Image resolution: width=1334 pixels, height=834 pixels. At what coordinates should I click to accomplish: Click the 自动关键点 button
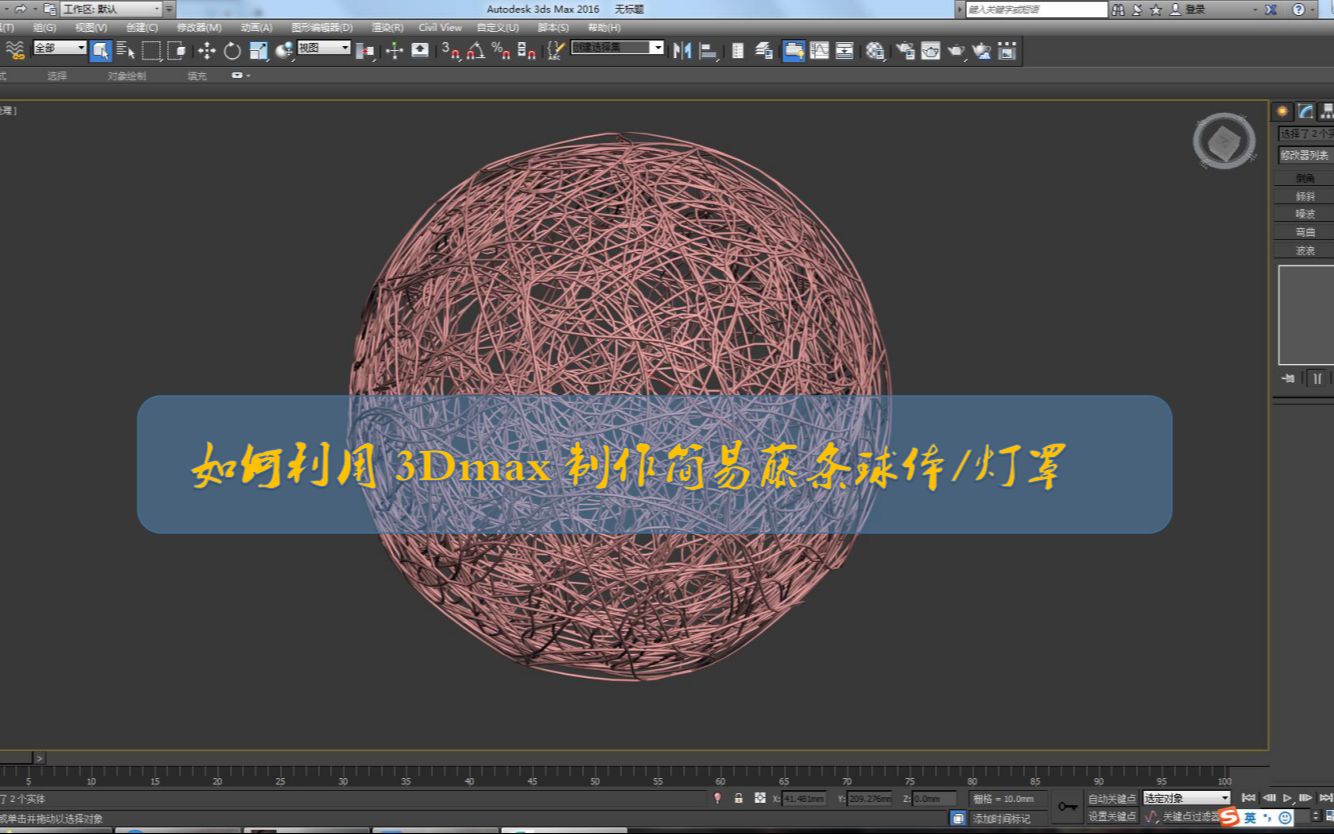(x=1112, y=799)
